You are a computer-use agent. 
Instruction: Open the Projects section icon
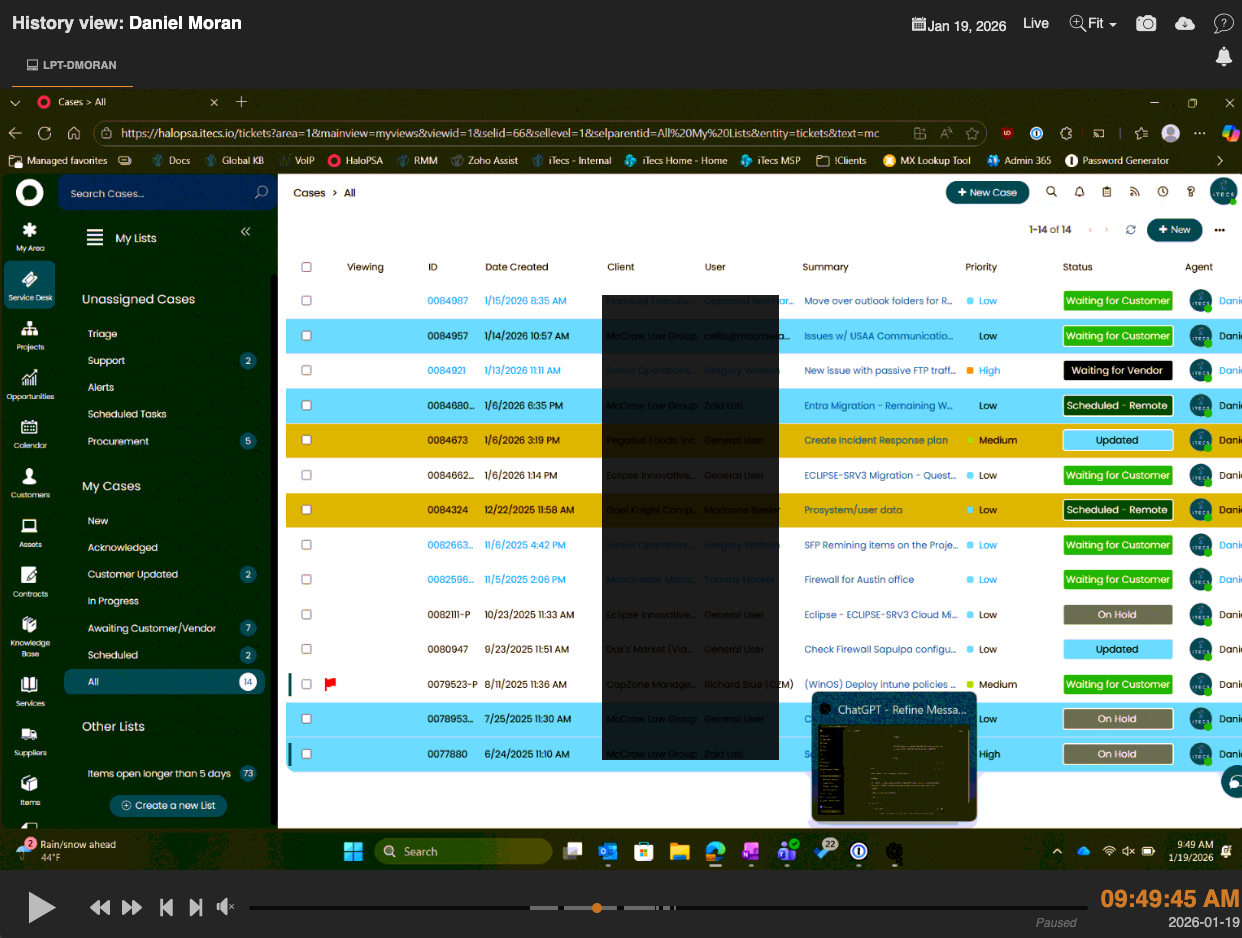(x=30, y=332)
